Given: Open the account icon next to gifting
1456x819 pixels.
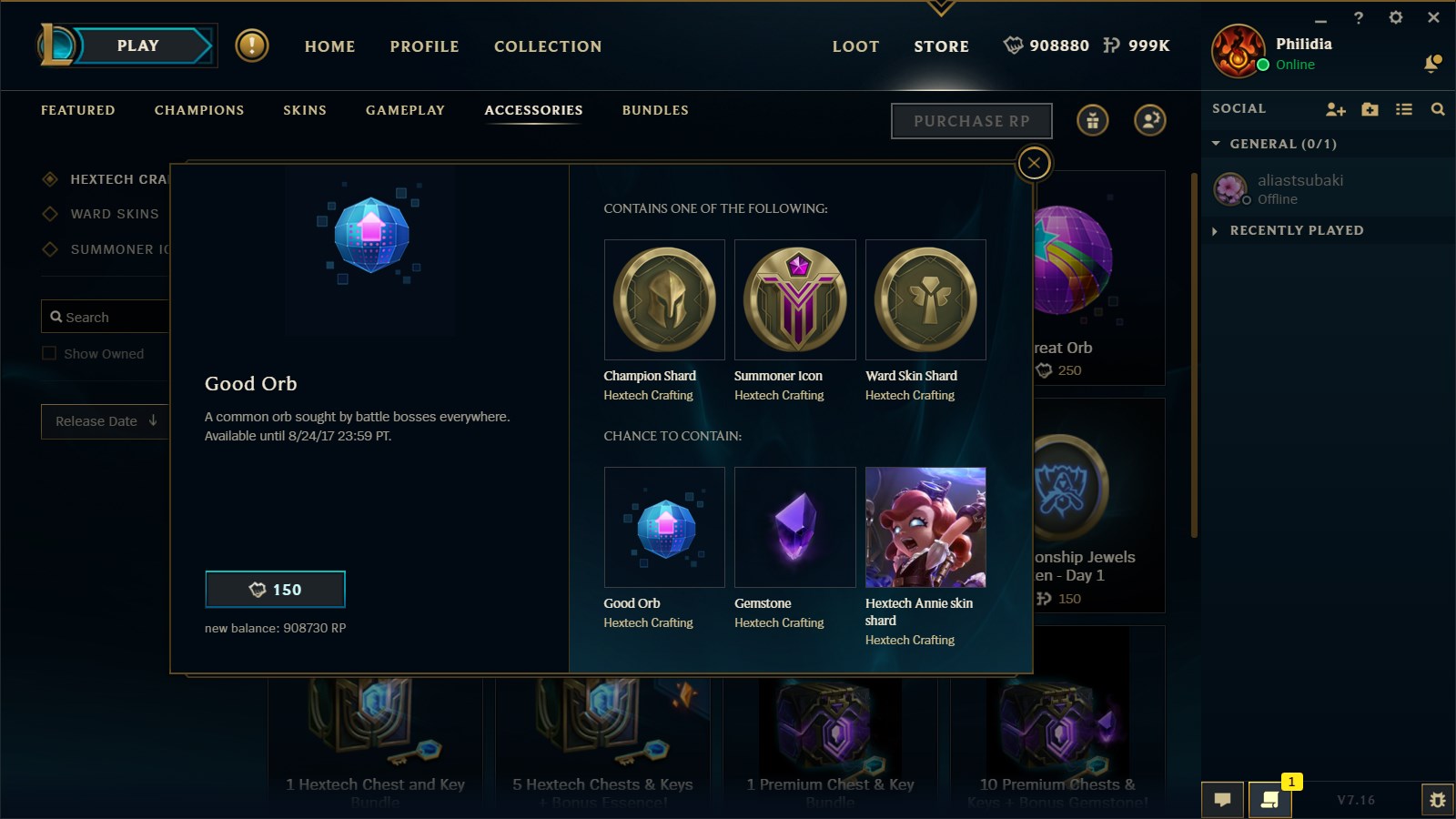Looking at the screenshot, I should pyautogui.click(x=1150, y=120).
